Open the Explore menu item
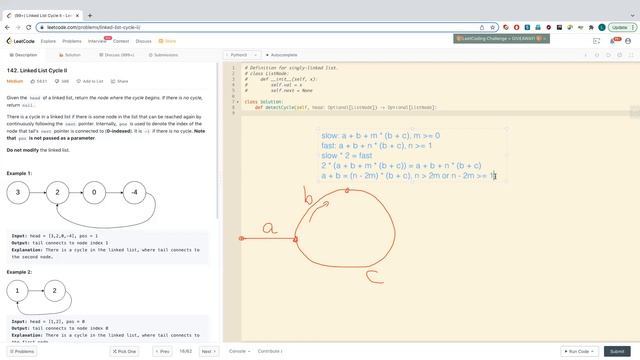The height and width of the screenshot is (360, 640). pyautogui.click(x=48, y=41)
